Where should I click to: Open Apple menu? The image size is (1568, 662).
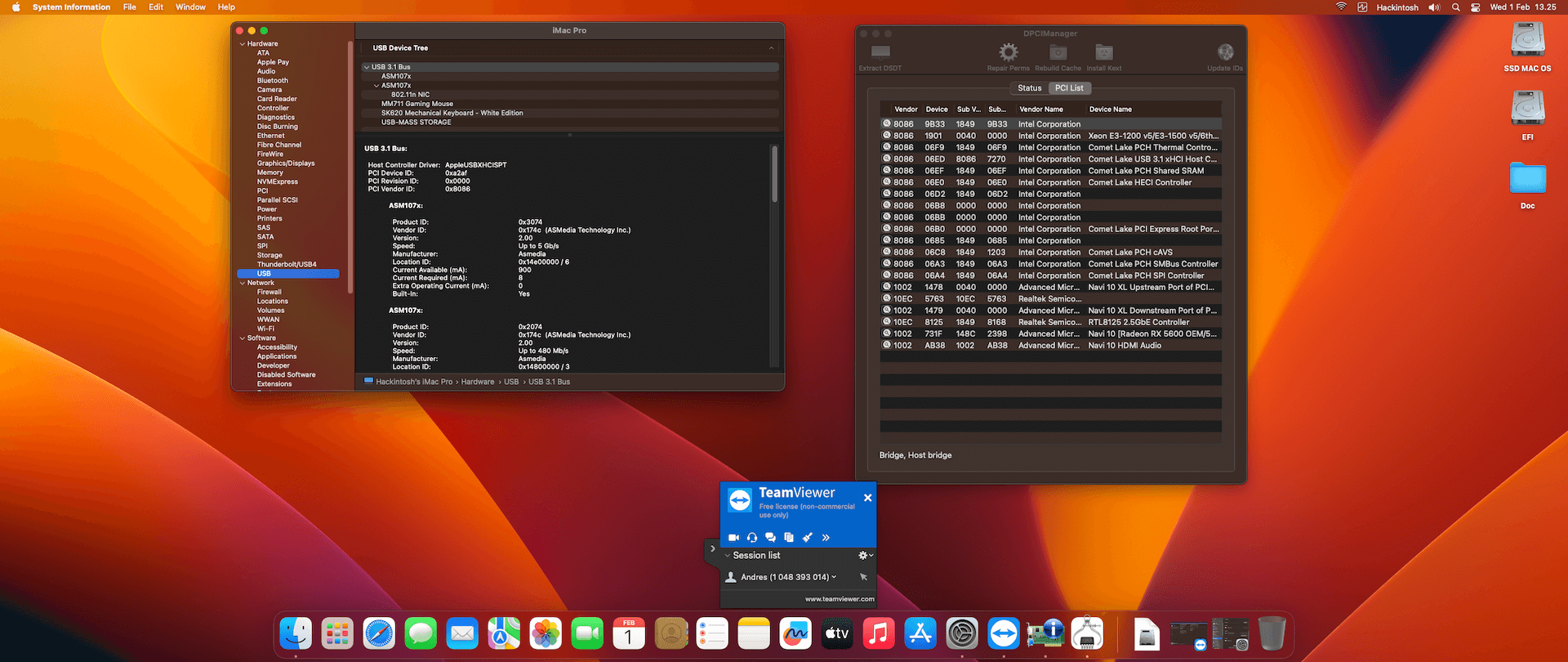pos(16,7)
